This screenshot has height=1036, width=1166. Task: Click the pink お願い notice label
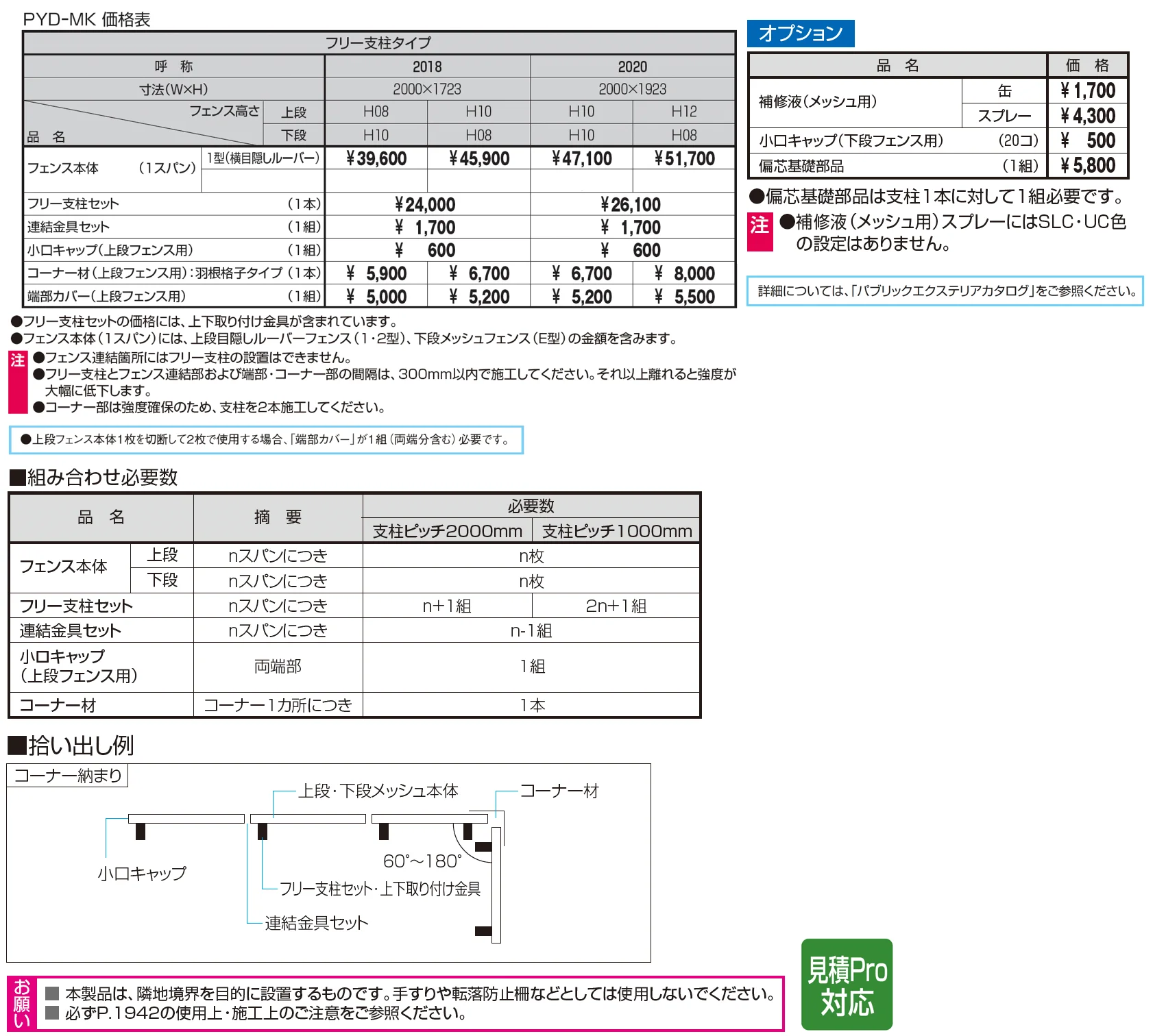(x=22, y=1004)
